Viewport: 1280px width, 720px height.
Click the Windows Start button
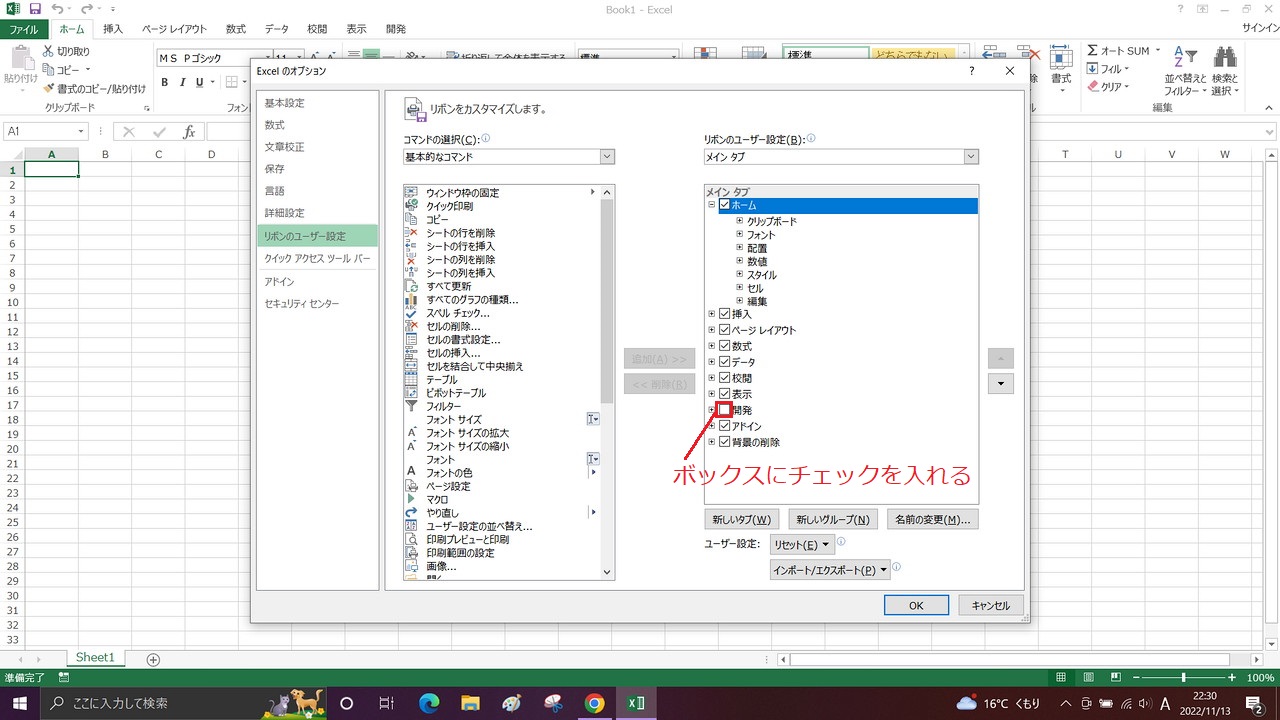click(x=21, y=703)
